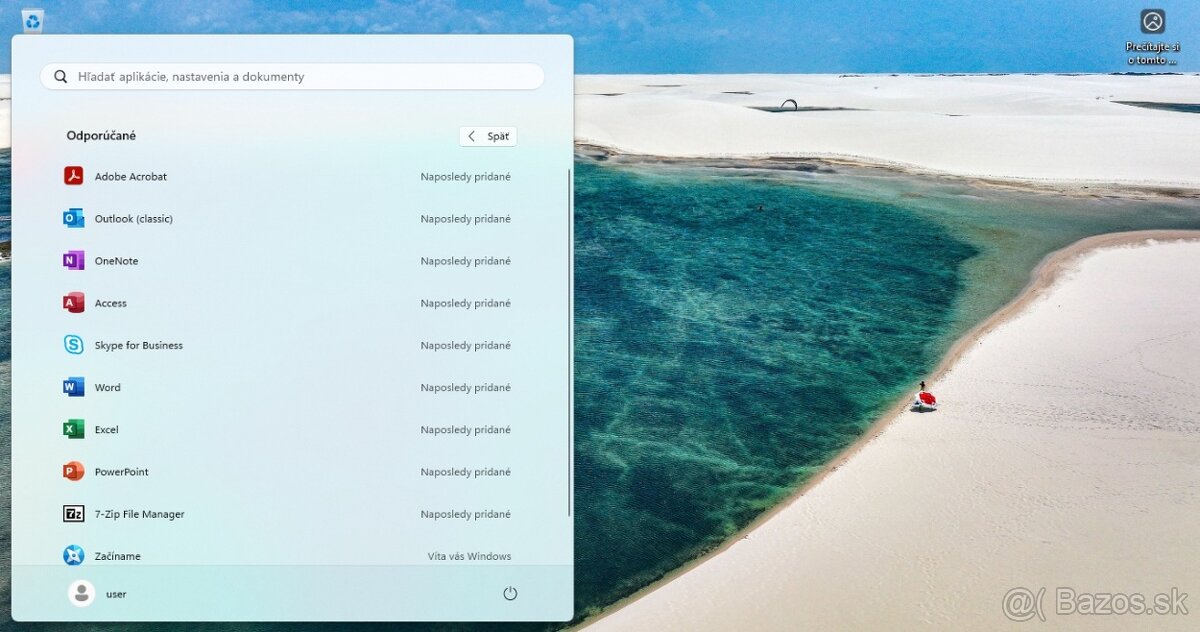Image resolution: width=1200 pixels, height=632 pixels.
Task: Open the user account menu
Action: tap(98, 593)
